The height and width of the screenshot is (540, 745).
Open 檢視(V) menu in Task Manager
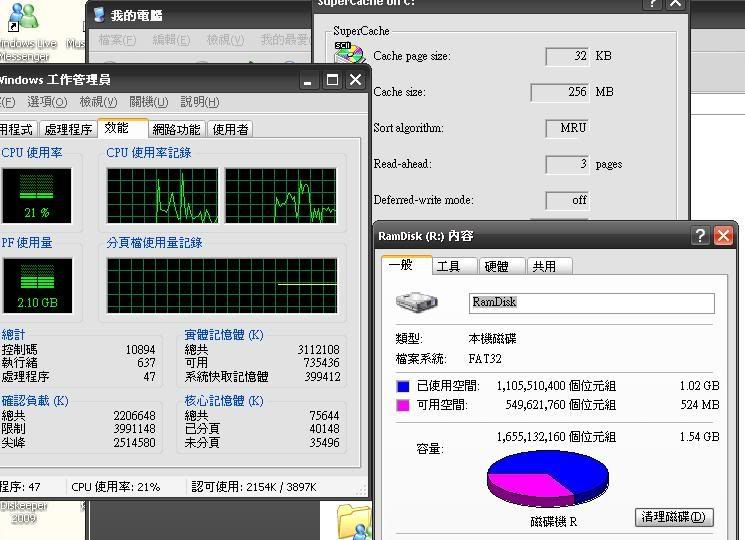point(98,102)
